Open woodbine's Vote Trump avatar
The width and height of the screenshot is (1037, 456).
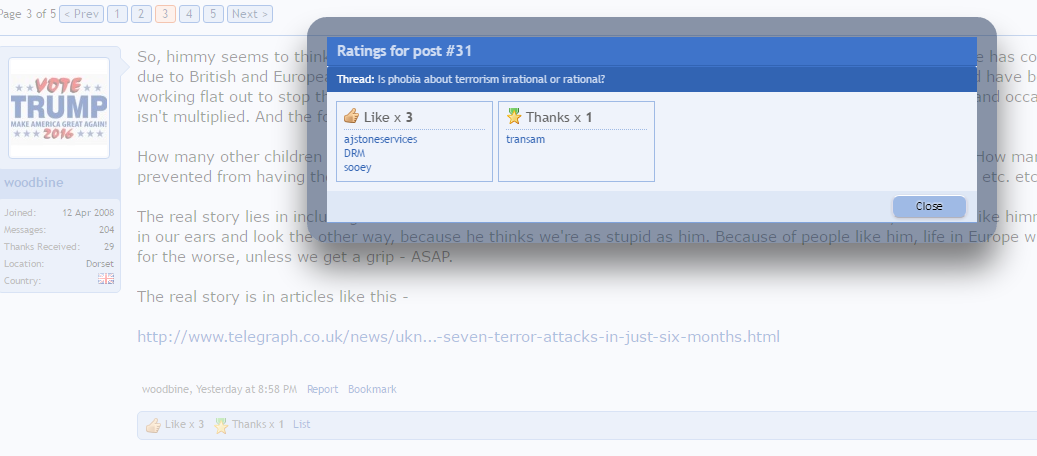pyautogui.click(x=59, y=108)
